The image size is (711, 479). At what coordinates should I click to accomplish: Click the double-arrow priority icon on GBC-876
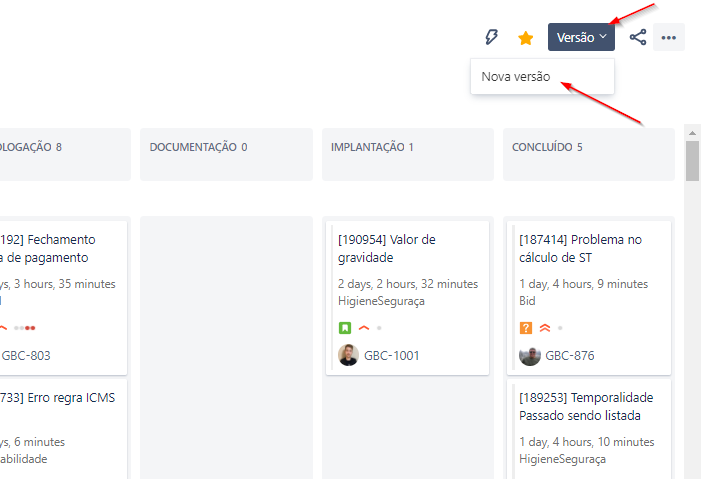pyautogui.click(x=545, y=327)
